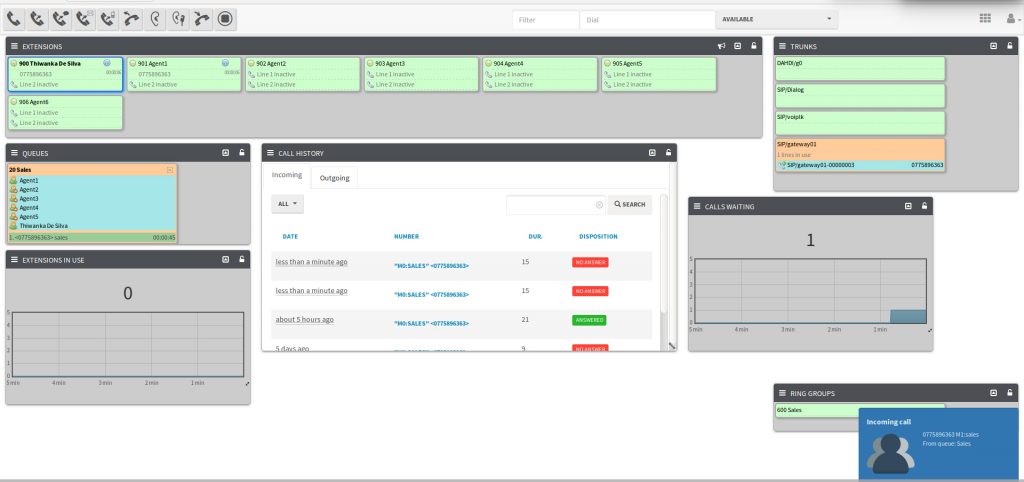Click the call Pickup toolbar icon
This screenshot has height=482, width=1024.
(x=131, y=20)
